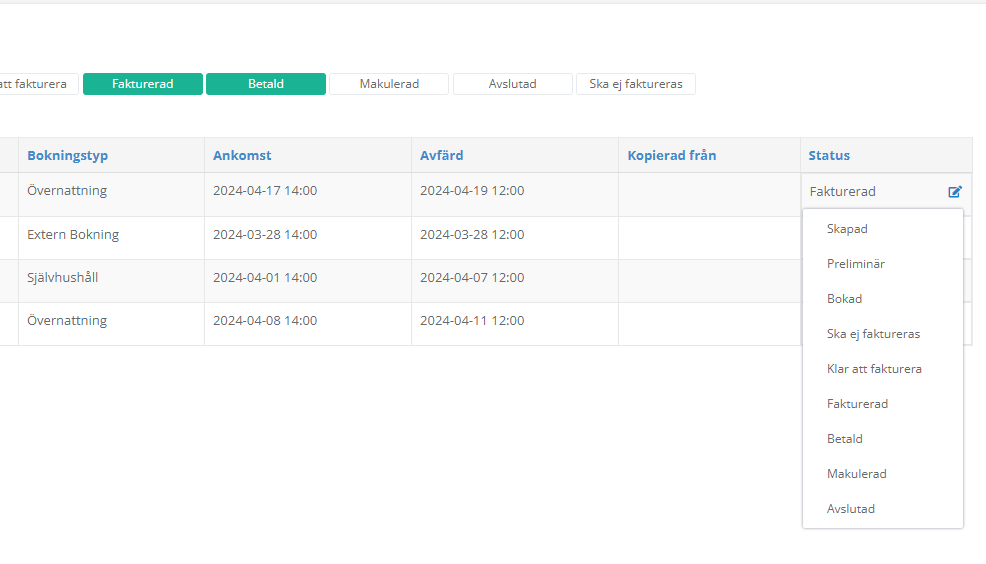The width and height of the screenshot is (986, 564).
Task: Pick Klar att fakturera from dropdown
Action: pos(874,369)
